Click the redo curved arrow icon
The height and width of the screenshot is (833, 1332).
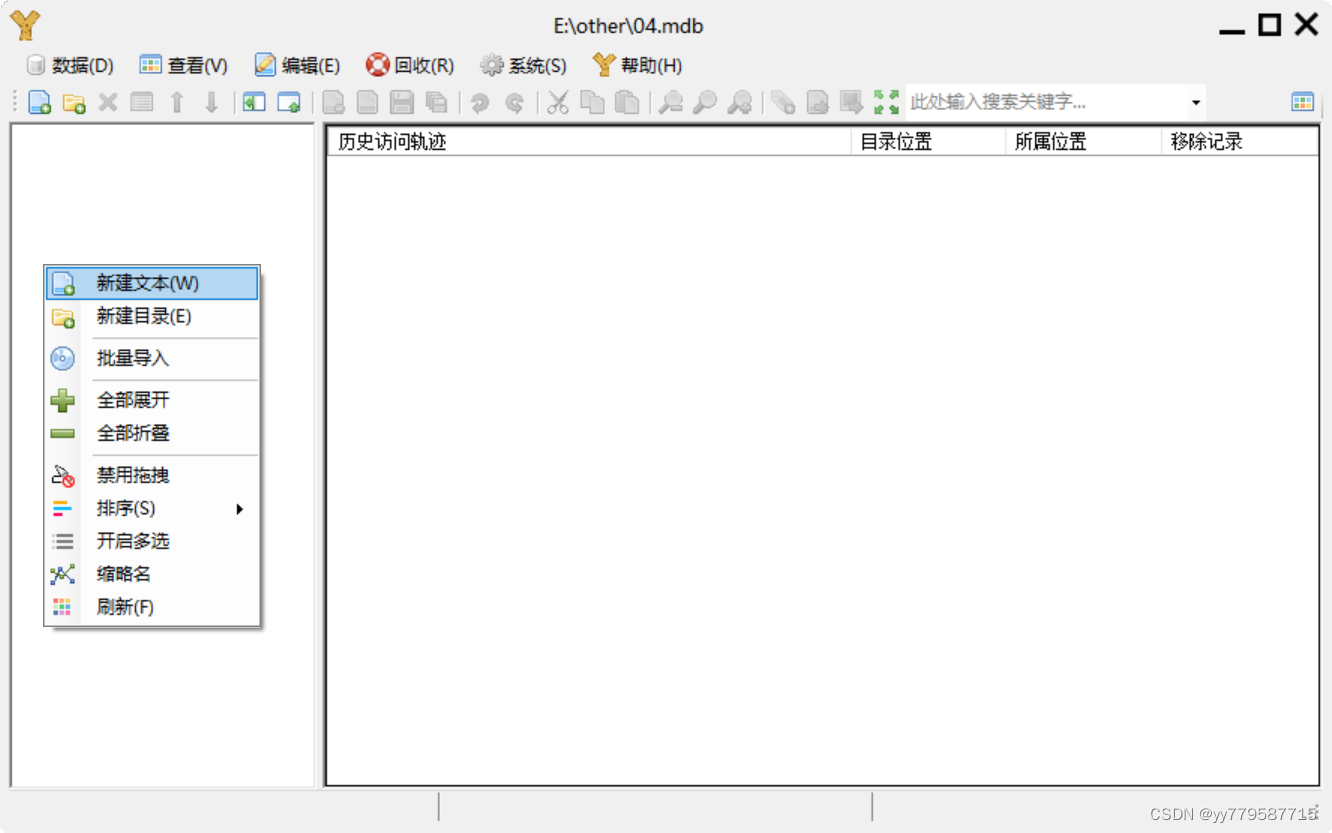tap(514, 102)
